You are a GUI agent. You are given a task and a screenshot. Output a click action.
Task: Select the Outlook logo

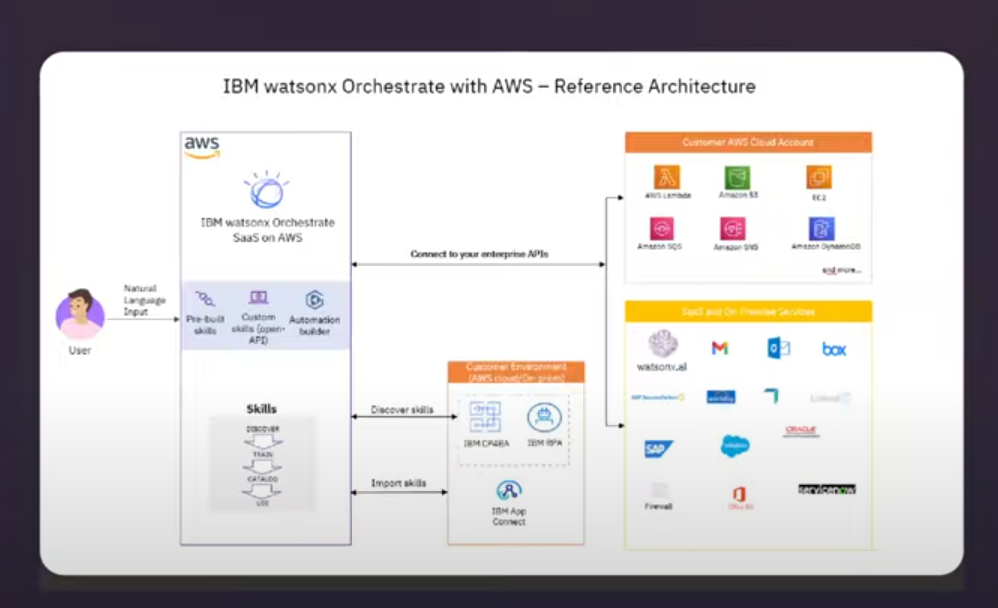[778, 348]
